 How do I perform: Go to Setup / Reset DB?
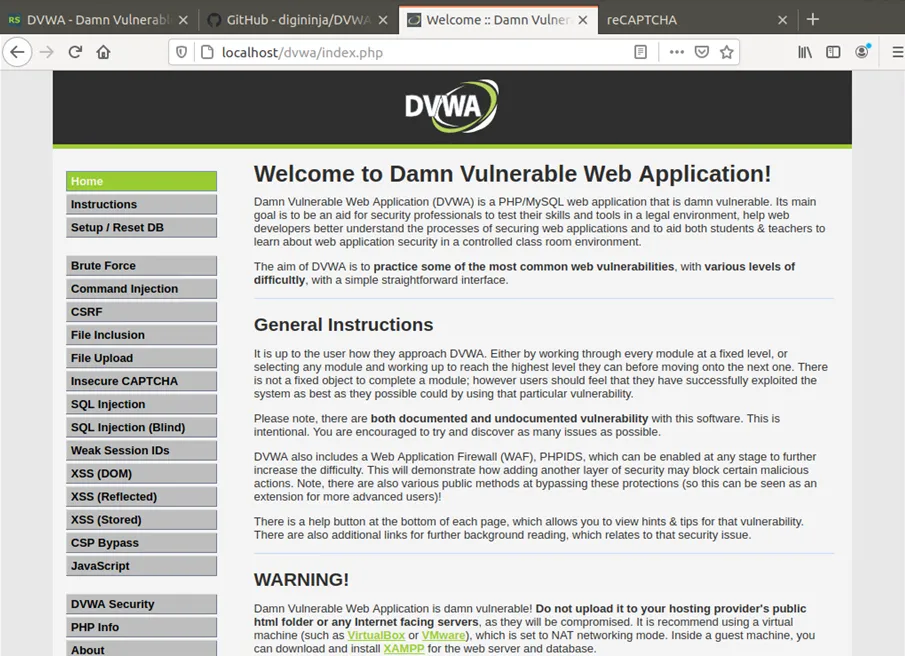(x=141, y=227)
